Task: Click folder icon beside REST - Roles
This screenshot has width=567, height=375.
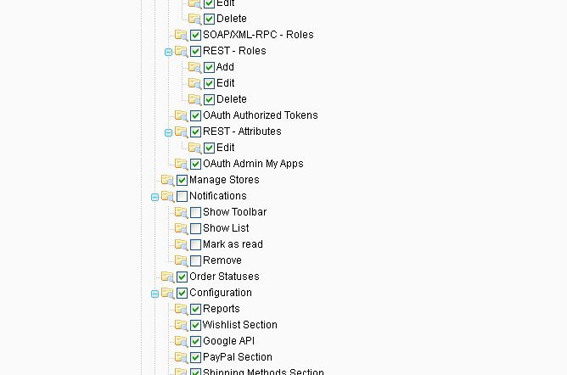Action: [x=181, y=51]
